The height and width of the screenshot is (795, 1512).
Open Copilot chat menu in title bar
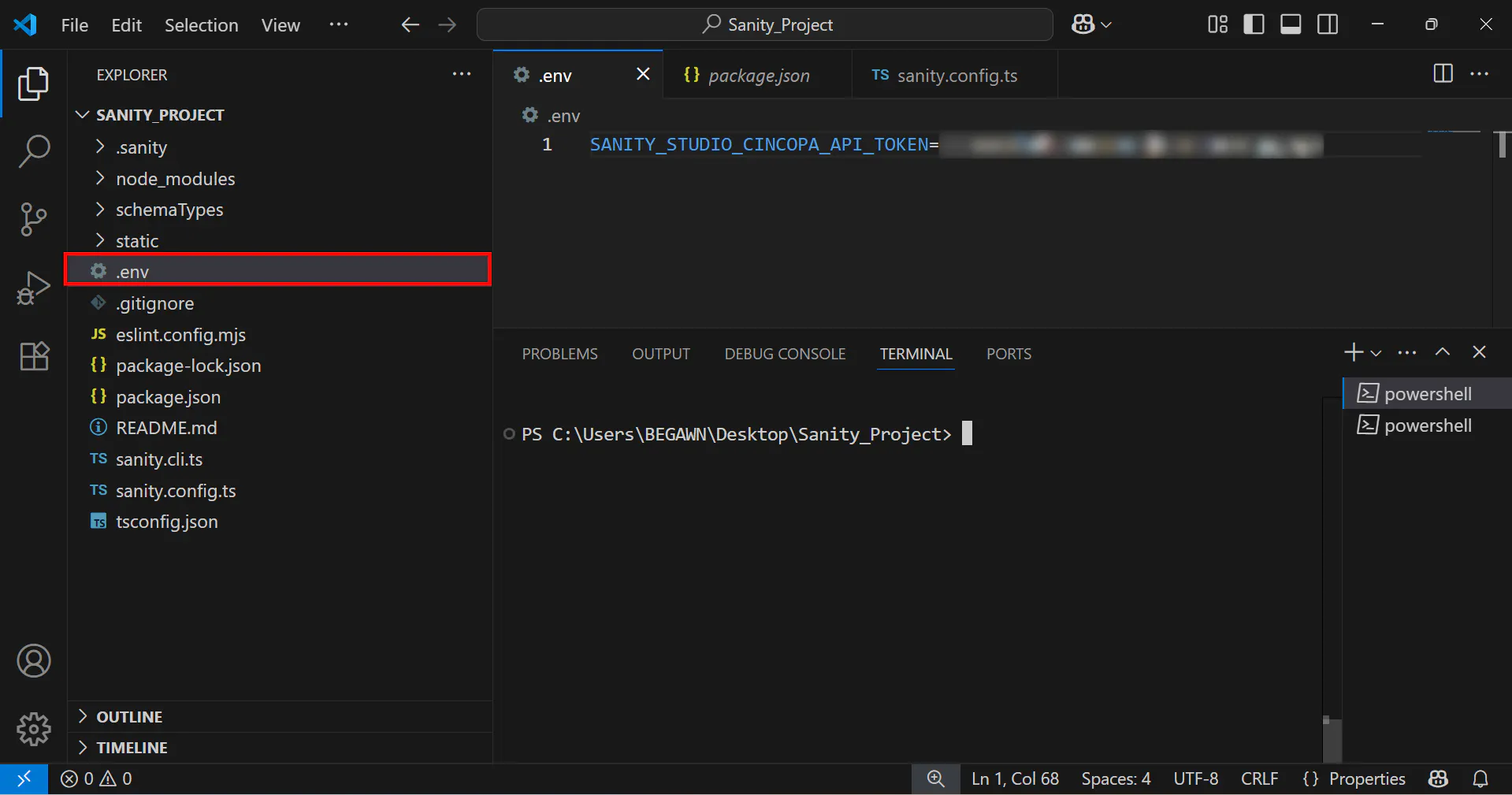[x=1091, y=24]
